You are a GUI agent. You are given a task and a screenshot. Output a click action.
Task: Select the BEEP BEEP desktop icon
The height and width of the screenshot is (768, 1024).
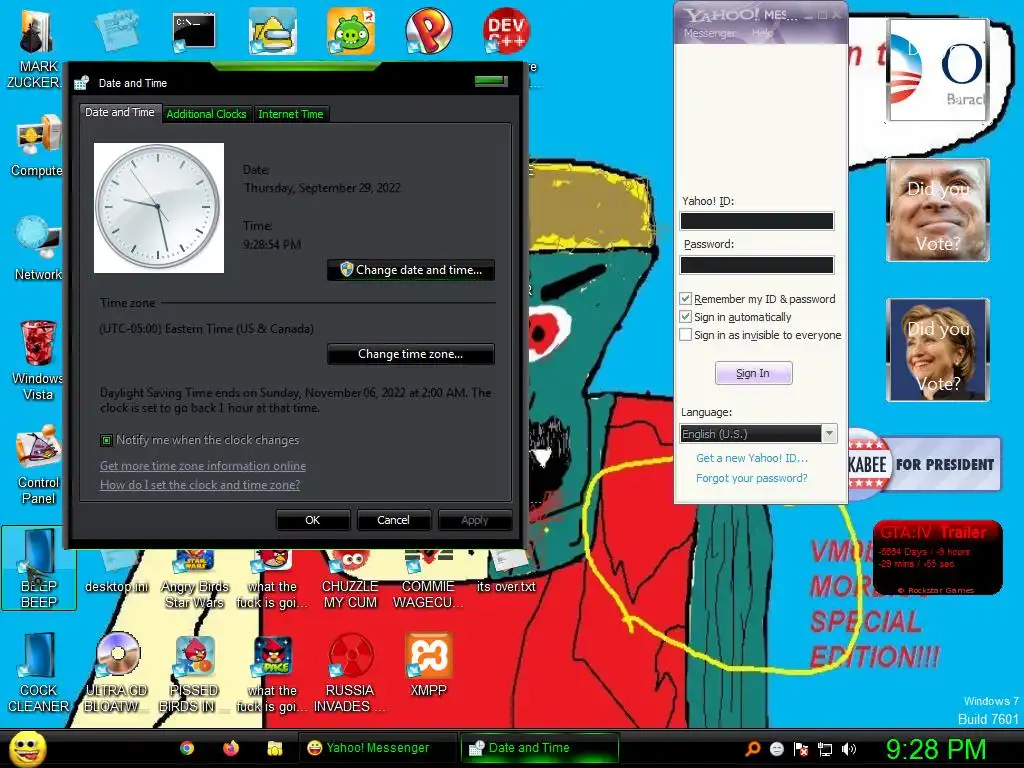pyautogui.click(x=39, y=568)
